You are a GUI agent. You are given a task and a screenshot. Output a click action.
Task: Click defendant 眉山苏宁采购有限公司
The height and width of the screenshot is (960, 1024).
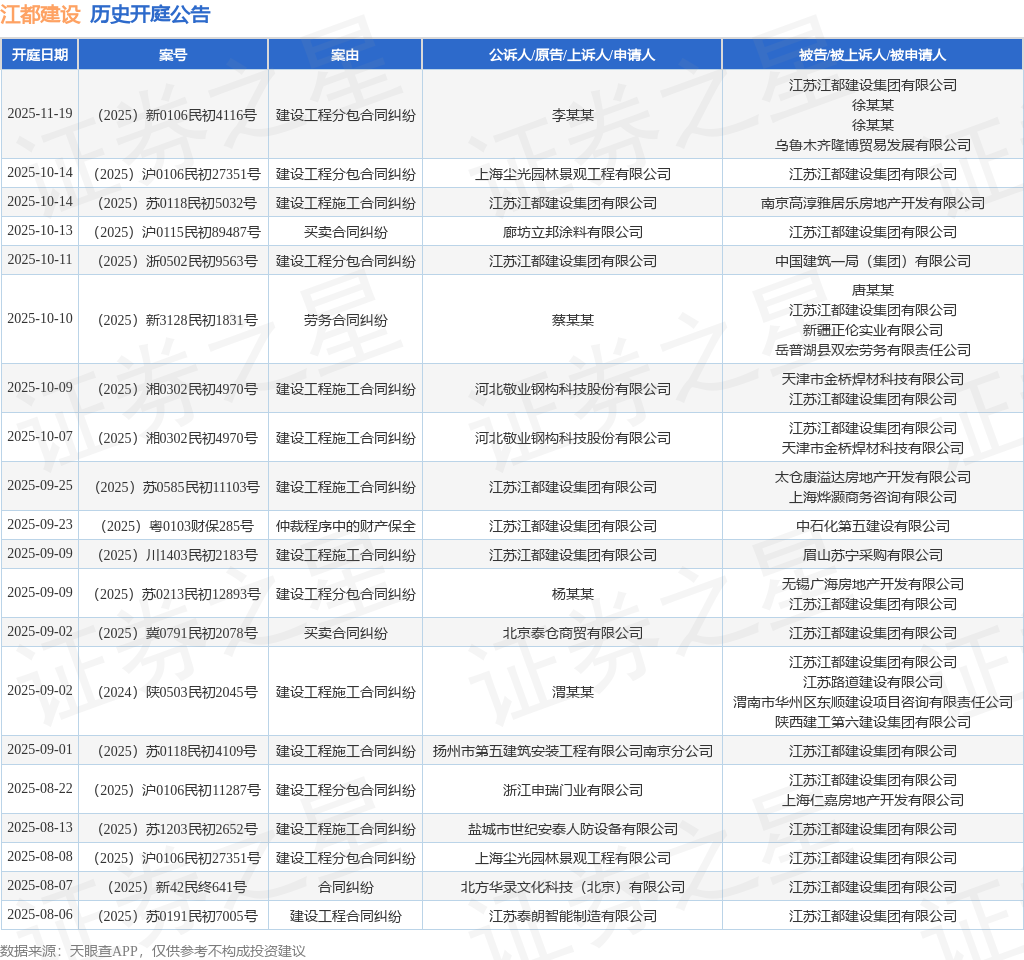(872, 555)
